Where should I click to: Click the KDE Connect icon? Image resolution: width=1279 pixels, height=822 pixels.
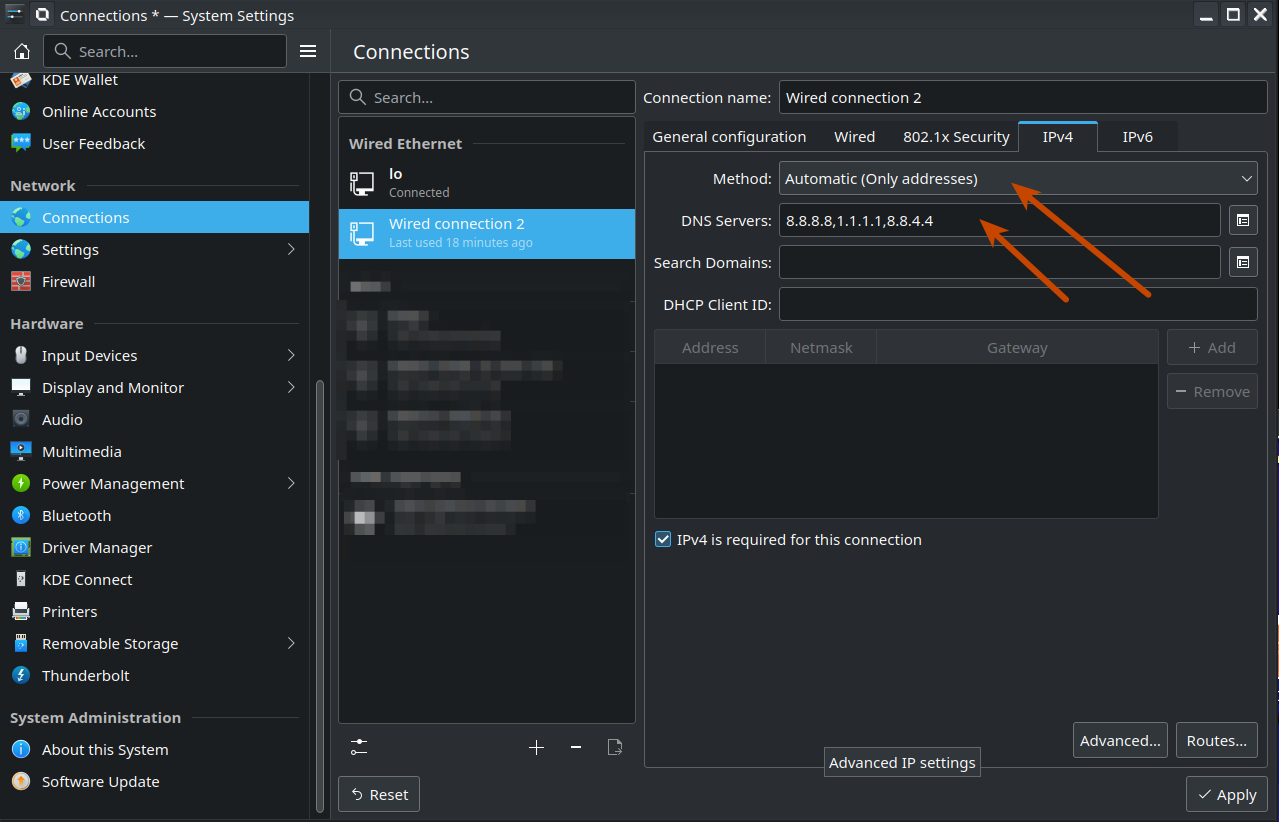click(x=21, y=580)
